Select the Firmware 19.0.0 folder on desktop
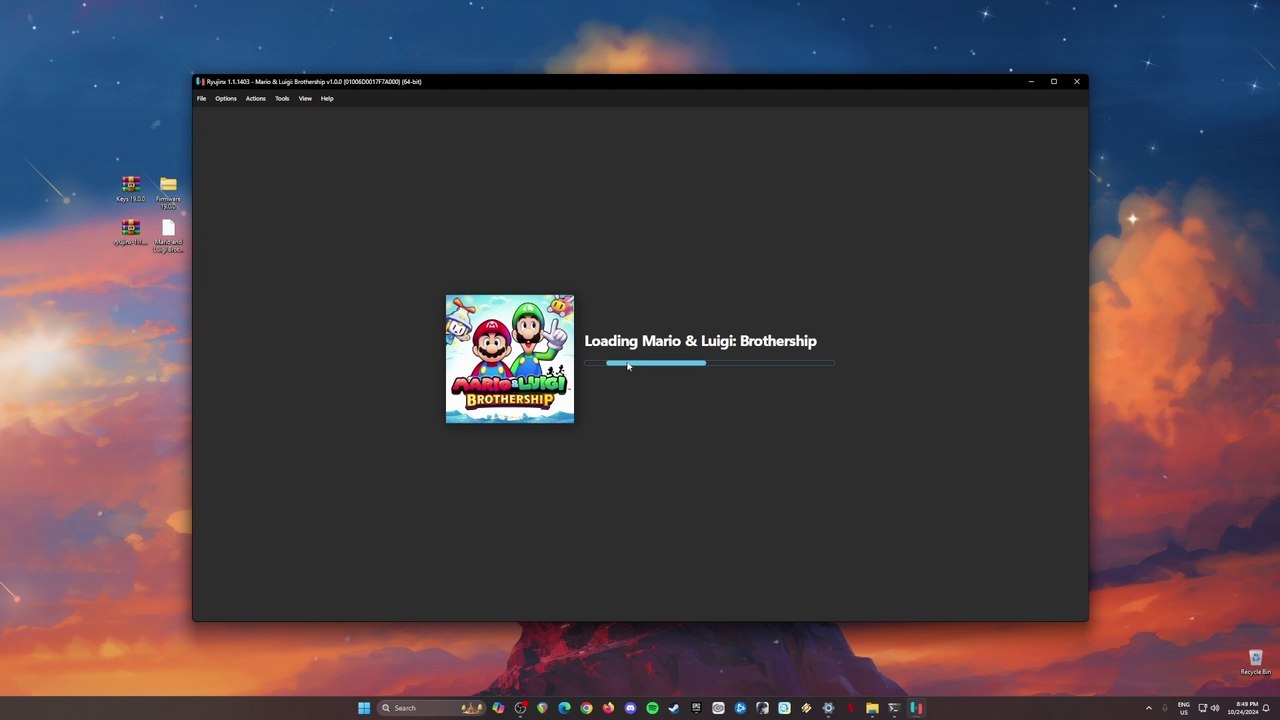The width and height of the screenshot is (1280, 720). (x=168, y=192)
